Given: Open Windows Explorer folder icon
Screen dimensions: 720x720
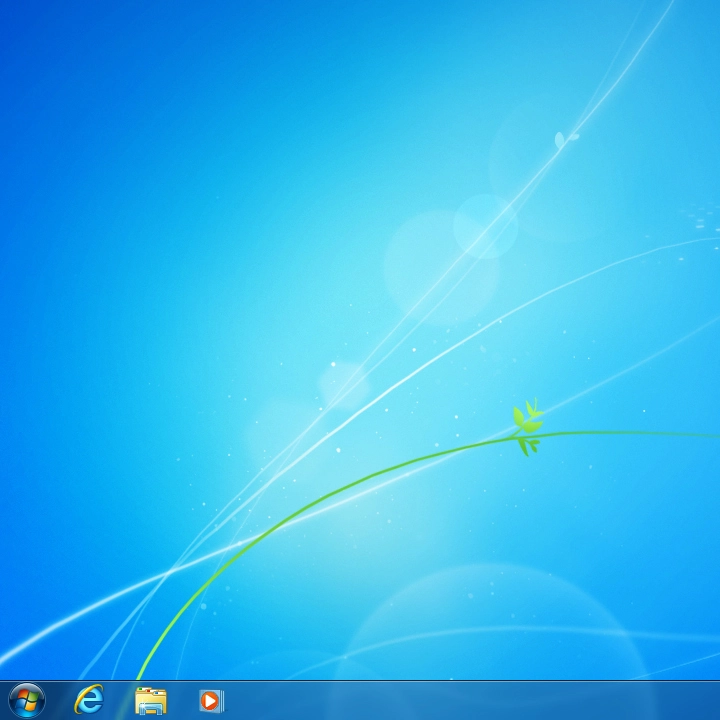Looking at the screenshot, I should pyautogui.click(x=150, y=700).
